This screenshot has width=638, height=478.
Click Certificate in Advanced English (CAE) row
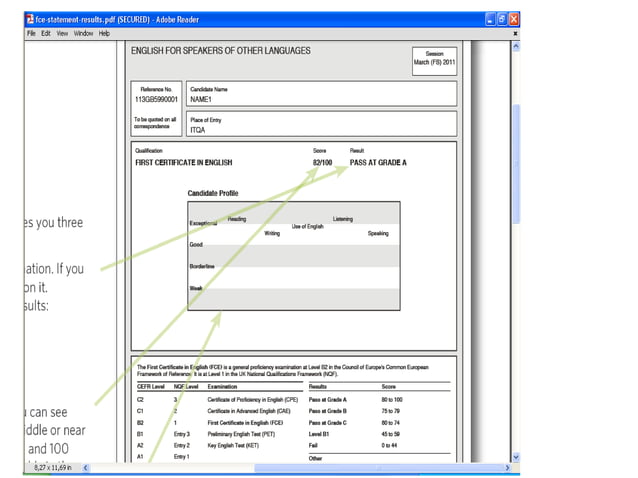pyautogui.click(x=249, y=411)
